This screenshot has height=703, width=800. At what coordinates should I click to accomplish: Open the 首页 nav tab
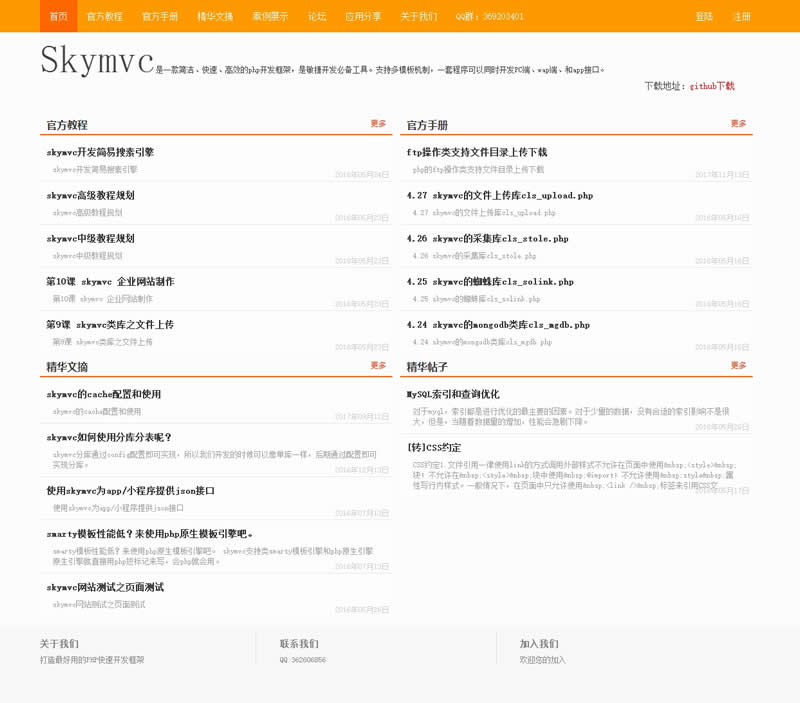pos(59,16)
